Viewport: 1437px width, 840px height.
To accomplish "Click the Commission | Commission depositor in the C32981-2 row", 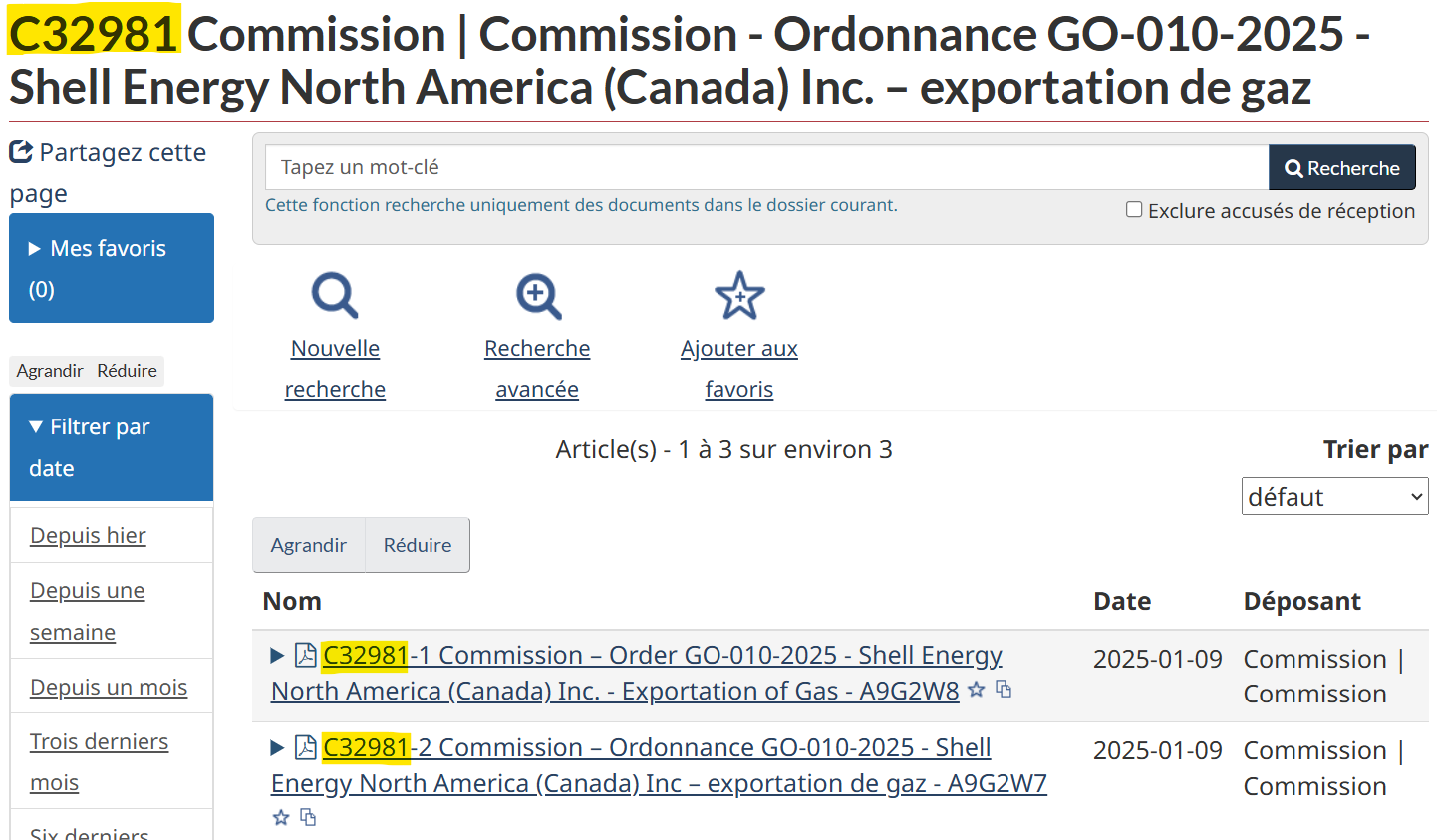I will point(1324,768).
